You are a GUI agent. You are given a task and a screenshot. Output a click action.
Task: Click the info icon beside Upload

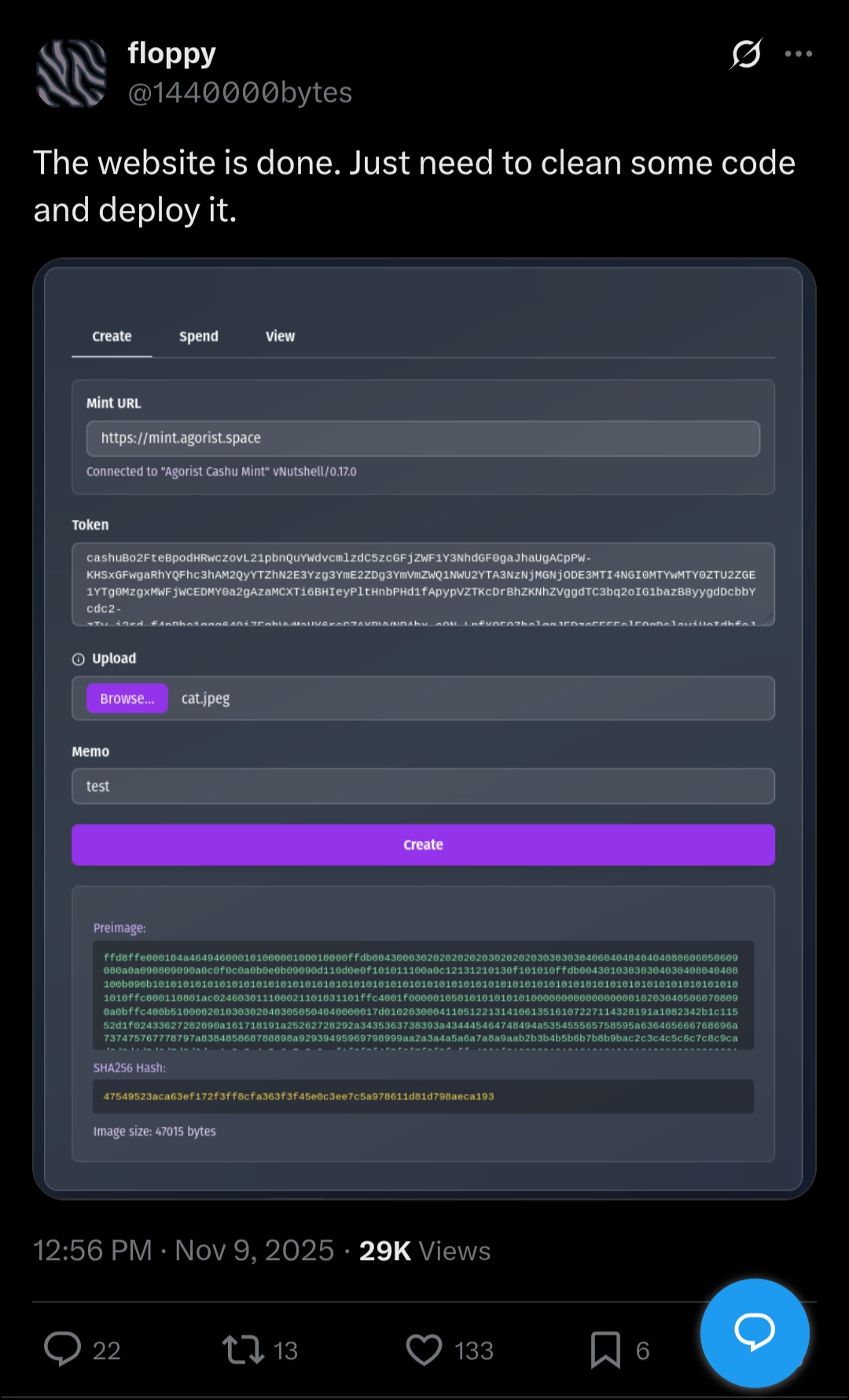[x=79, y=659]
